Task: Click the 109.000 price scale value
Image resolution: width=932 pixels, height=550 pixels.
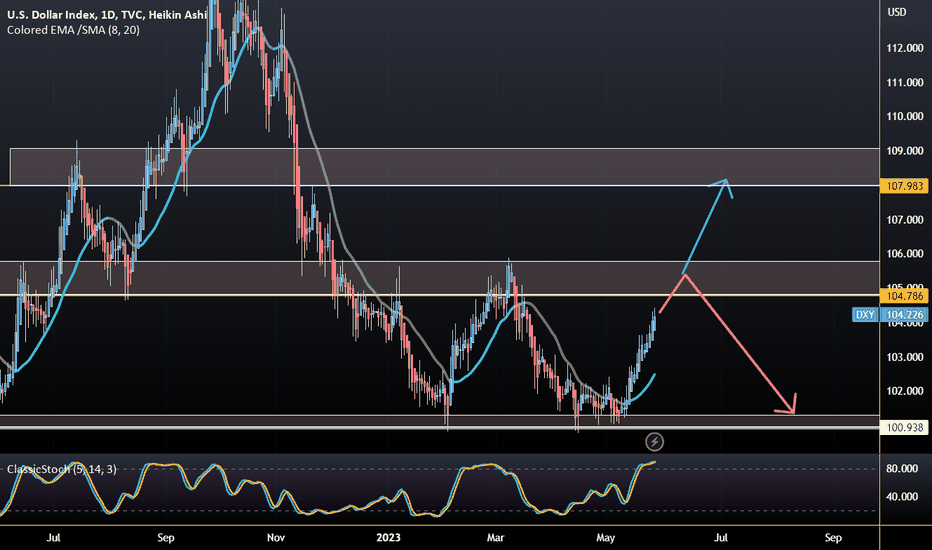Action: click(905, 151)
